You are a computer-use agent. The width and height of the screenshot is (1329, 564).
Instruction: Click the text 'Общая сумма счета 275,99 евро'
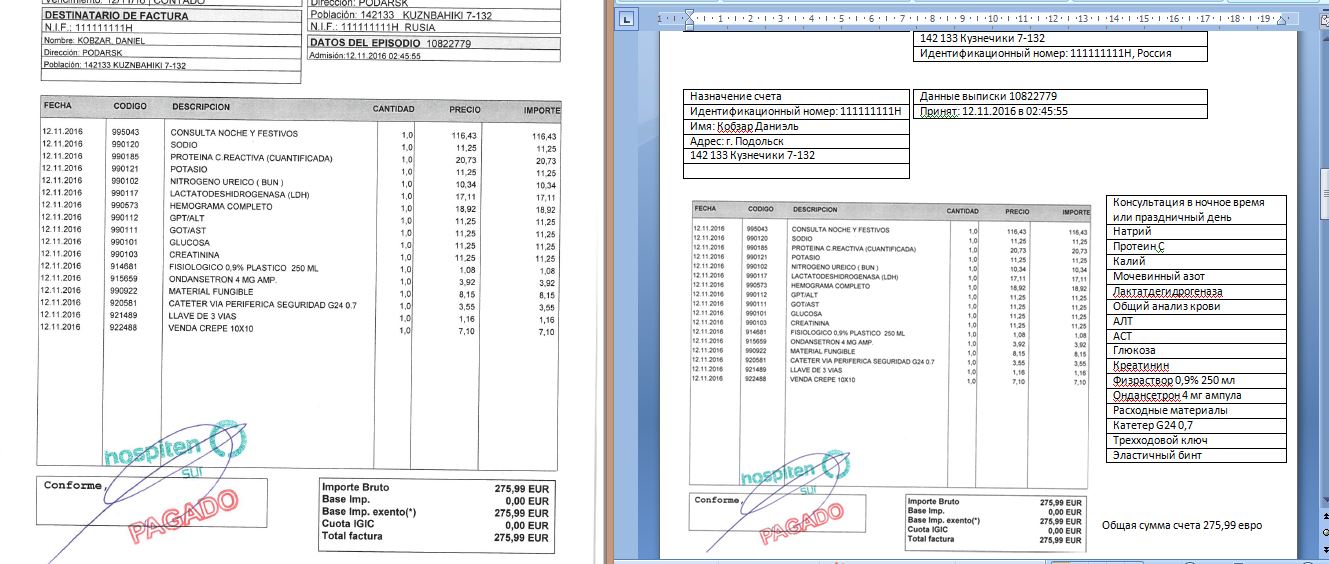(1182, 524)
